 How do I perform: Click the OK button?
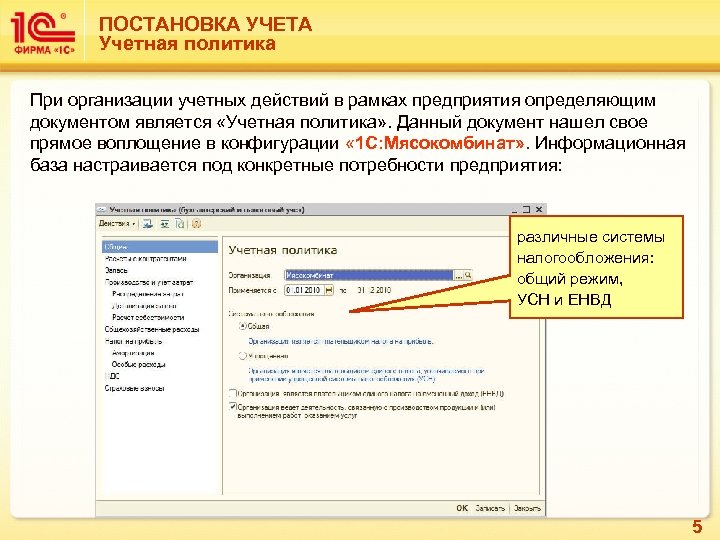(x=462, y=508)
